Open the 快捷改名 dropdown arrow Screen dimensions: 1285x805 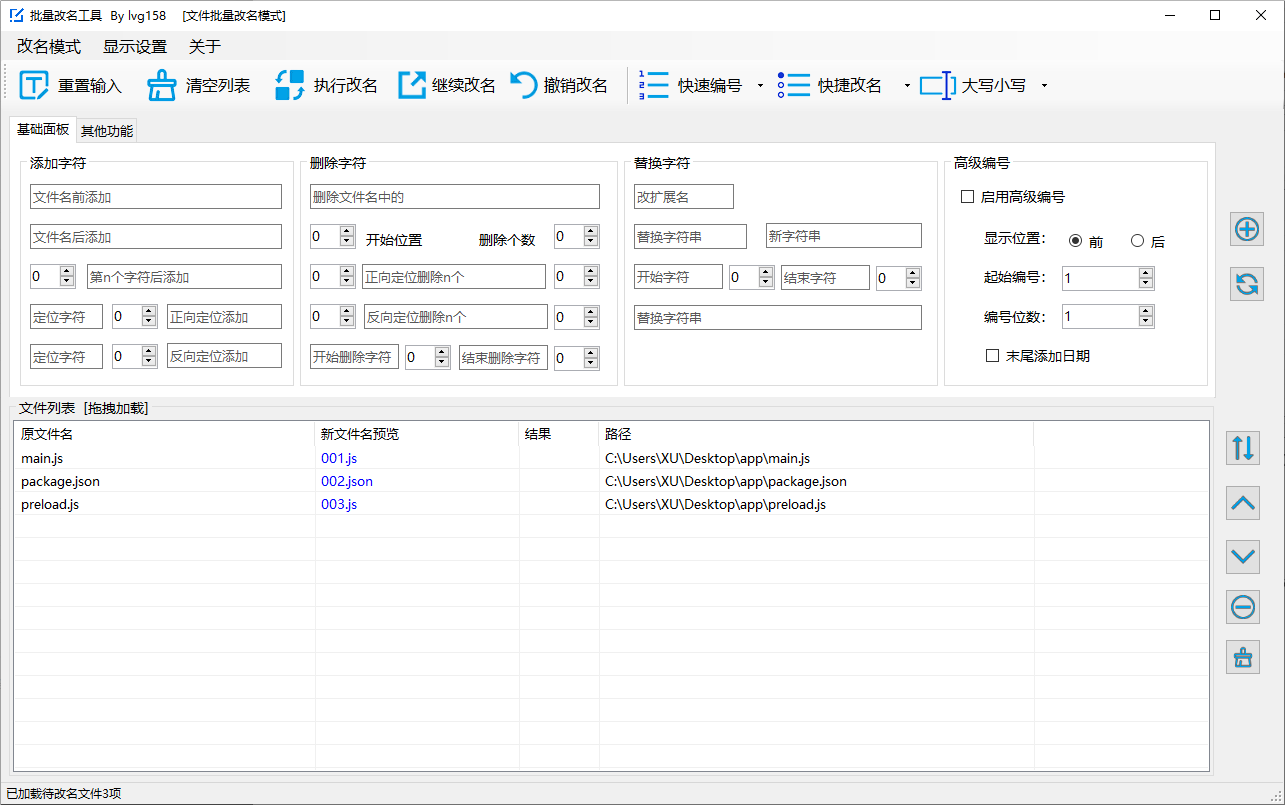[907, 86]
